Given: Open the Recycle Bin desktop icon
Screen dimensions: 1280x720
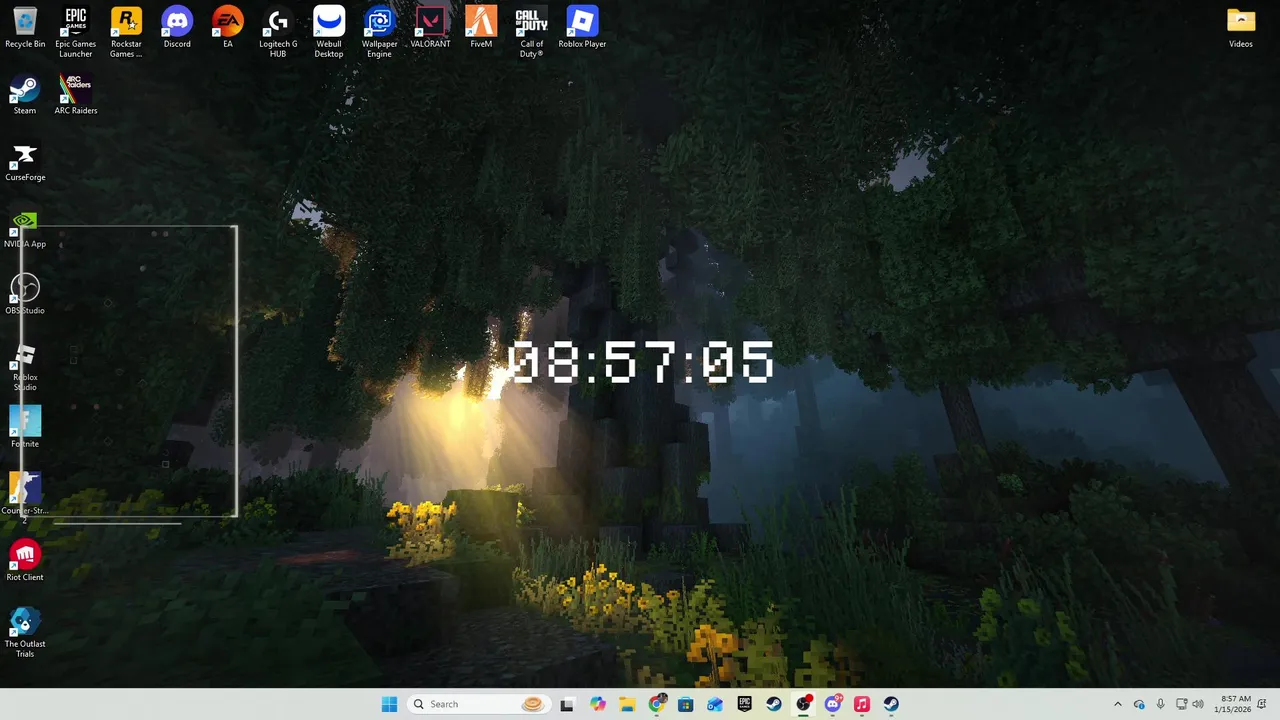Looking at the screenshot, I should (25, 28).
